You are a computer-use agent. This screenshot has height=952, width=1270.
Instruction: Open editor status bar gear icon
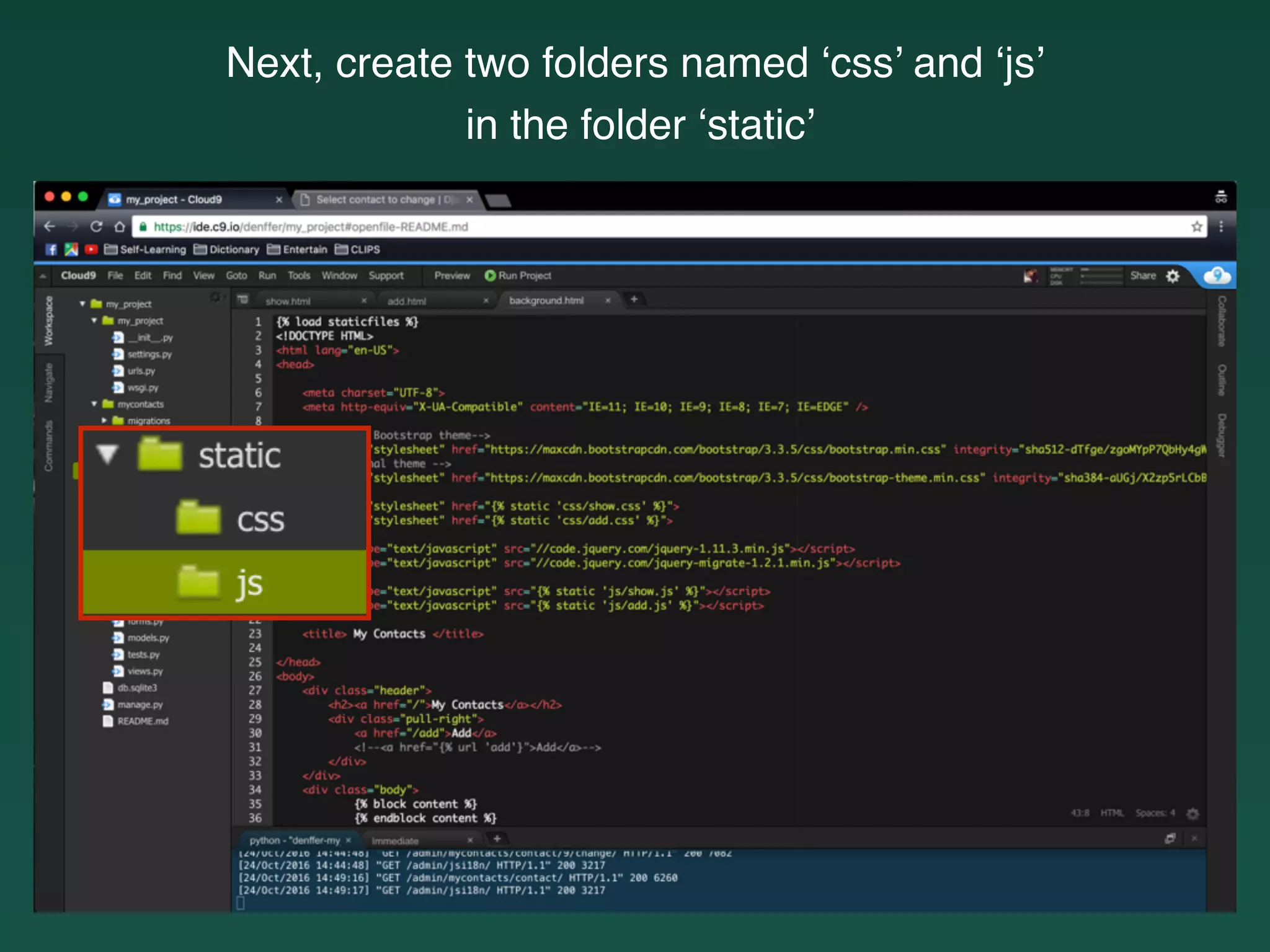coord(1192,813)
